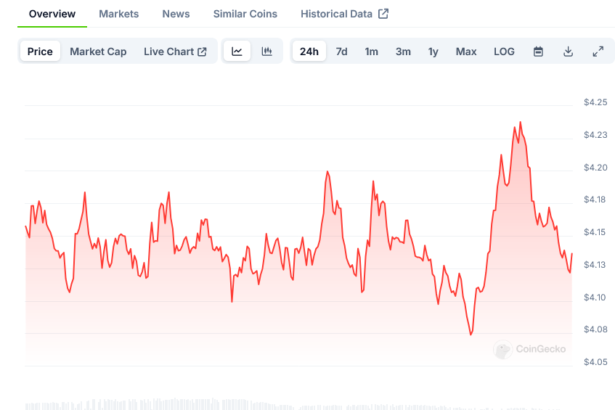The width and height of the screenshot is (615, 410).
Task: Choose the 1y time range
Action: 433,51
